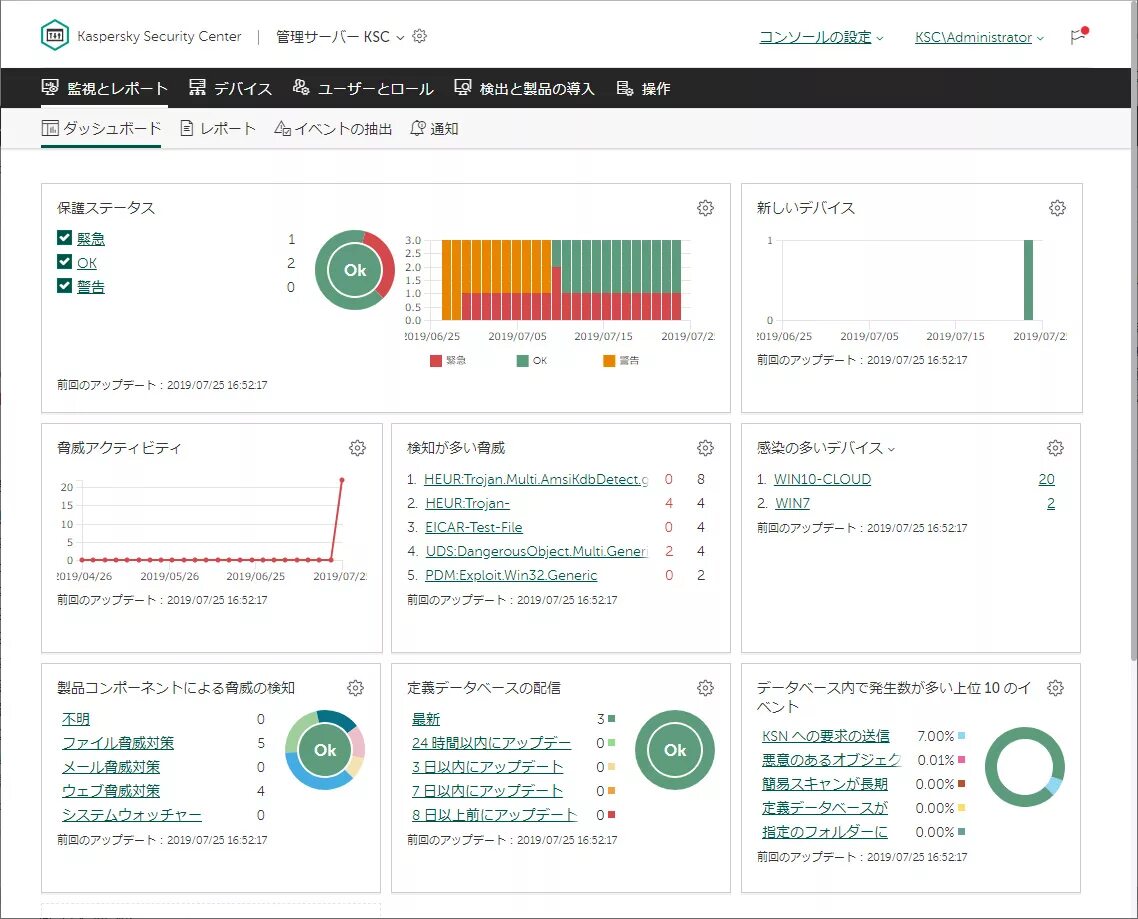Open UDS:DangerousObject.Multi.Generic threat link
Image resolution: width=1138 pixels, height=919 pixels.
pos(536,551)
